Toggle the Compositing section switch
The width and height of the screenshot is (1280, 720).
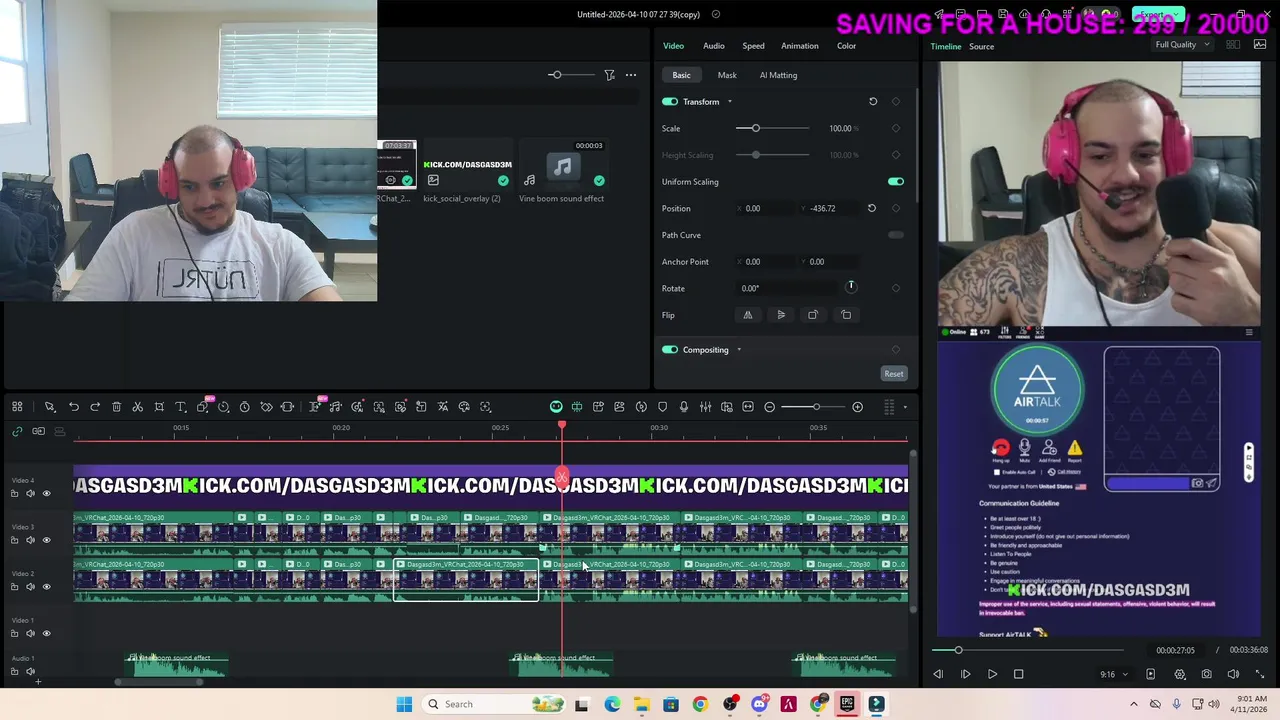pos(670,350)
